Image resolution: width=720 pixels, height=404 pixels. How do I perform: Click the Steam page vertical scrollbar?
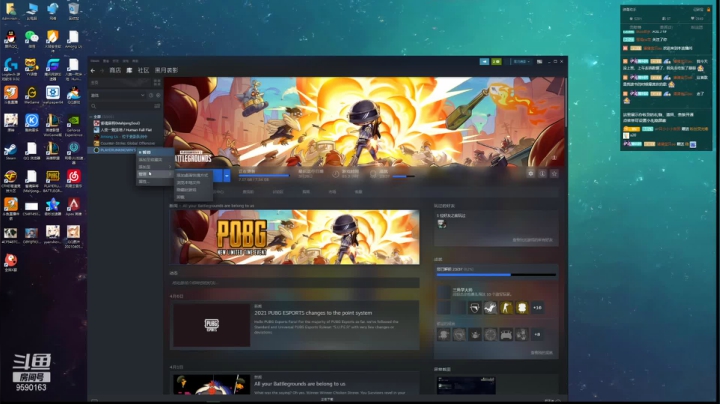[566, 103]
